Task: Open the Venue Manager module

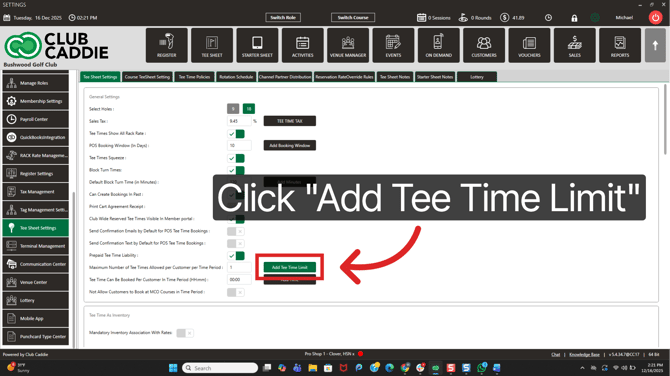Action: pyautogui.click(x=348, y=45)
